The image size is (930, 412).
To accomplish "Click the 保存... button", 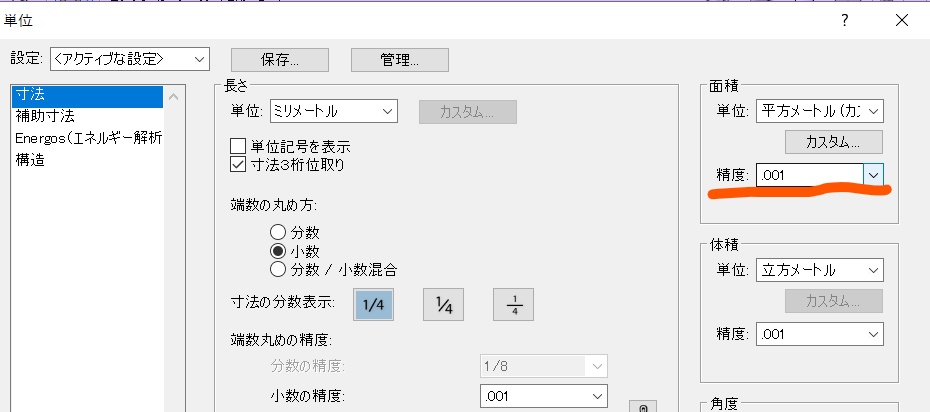I will pyautogui.click(x=280, y=60).
